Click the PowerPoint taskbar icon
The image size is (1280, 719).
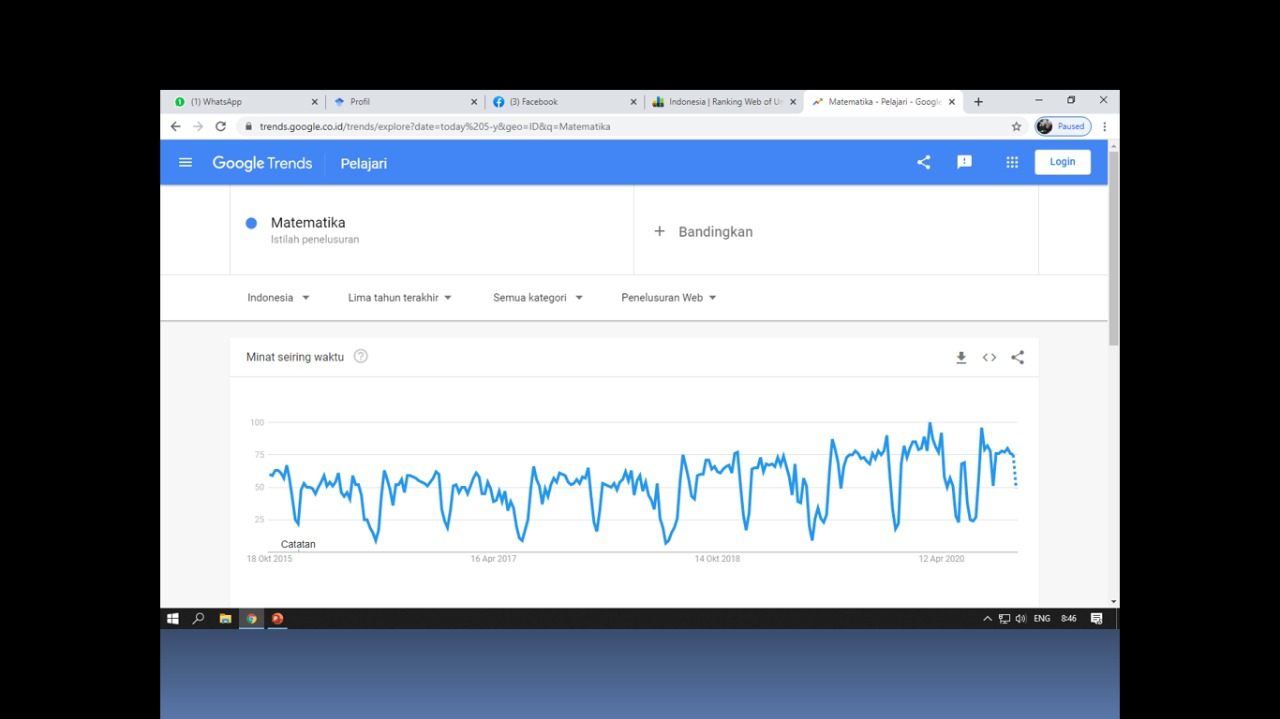(x=277, y=618)
